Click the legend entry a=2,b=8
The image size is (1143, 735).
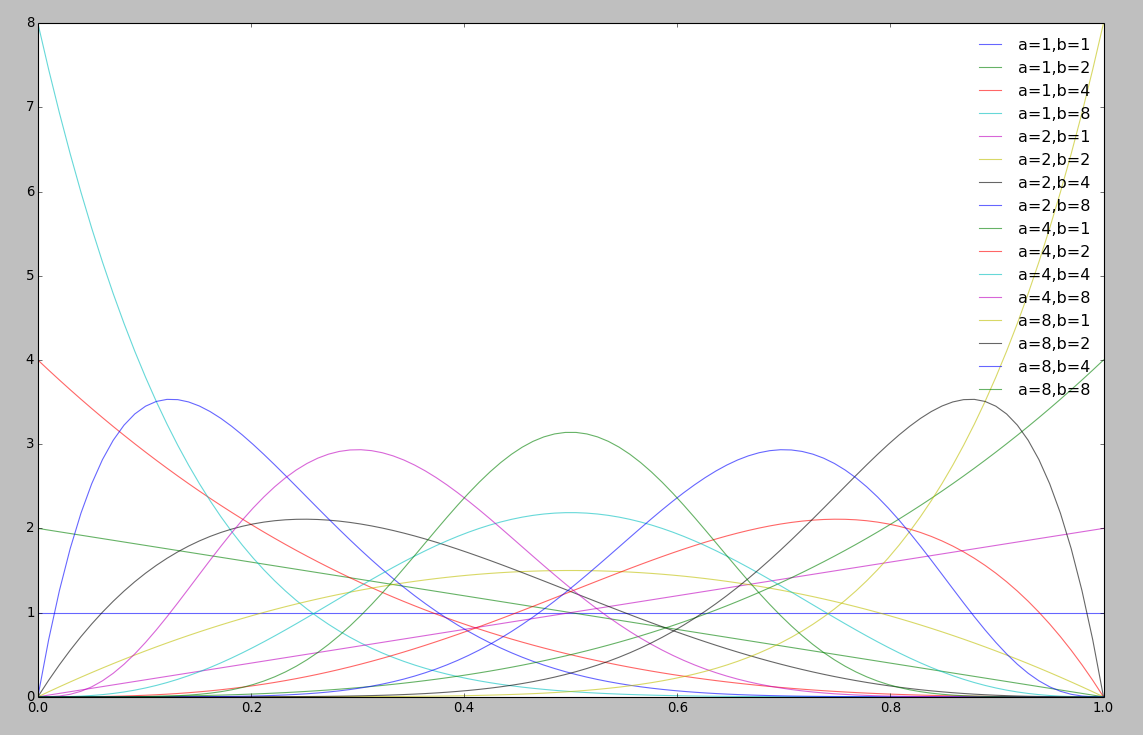click(1034, 206)
